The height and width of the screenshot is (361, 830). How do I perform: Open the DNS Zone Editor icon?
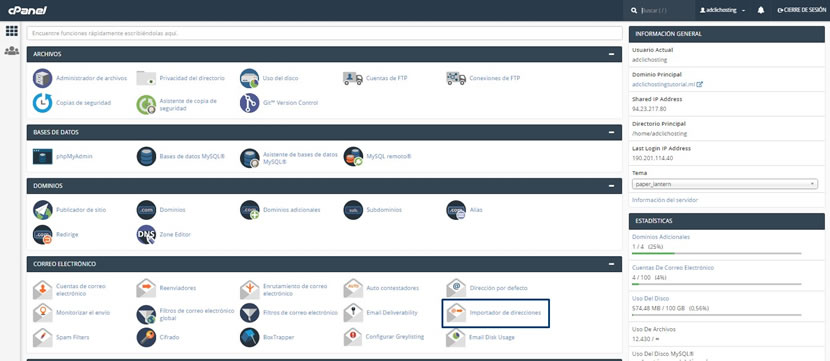coord(146,234)
